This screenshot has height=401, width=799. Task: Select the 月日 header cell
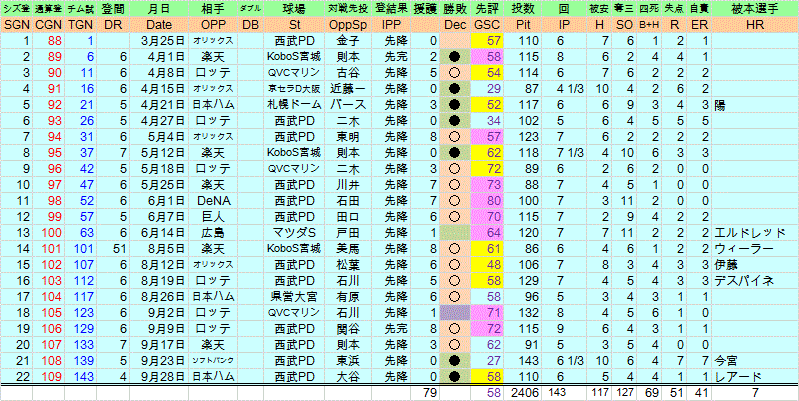(159, 9)
